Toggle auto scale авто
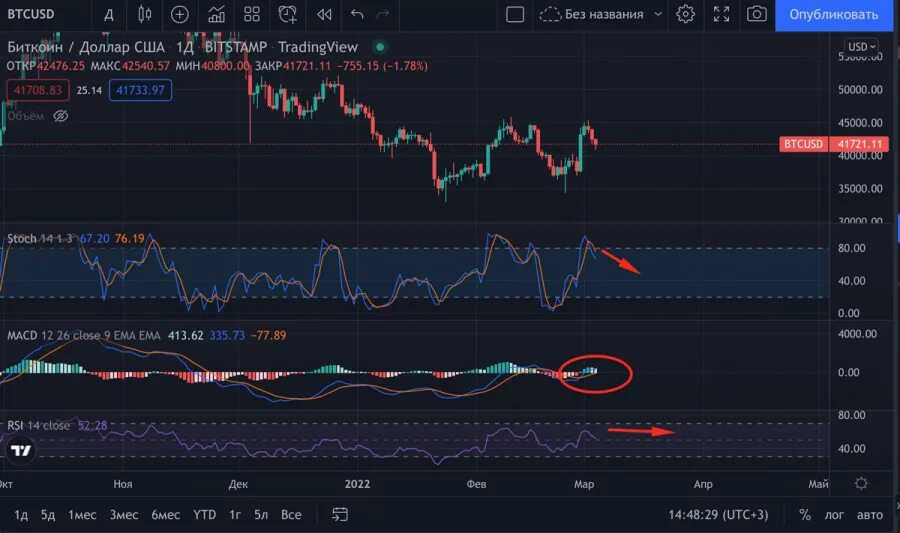900x533 pixels. 870,515
